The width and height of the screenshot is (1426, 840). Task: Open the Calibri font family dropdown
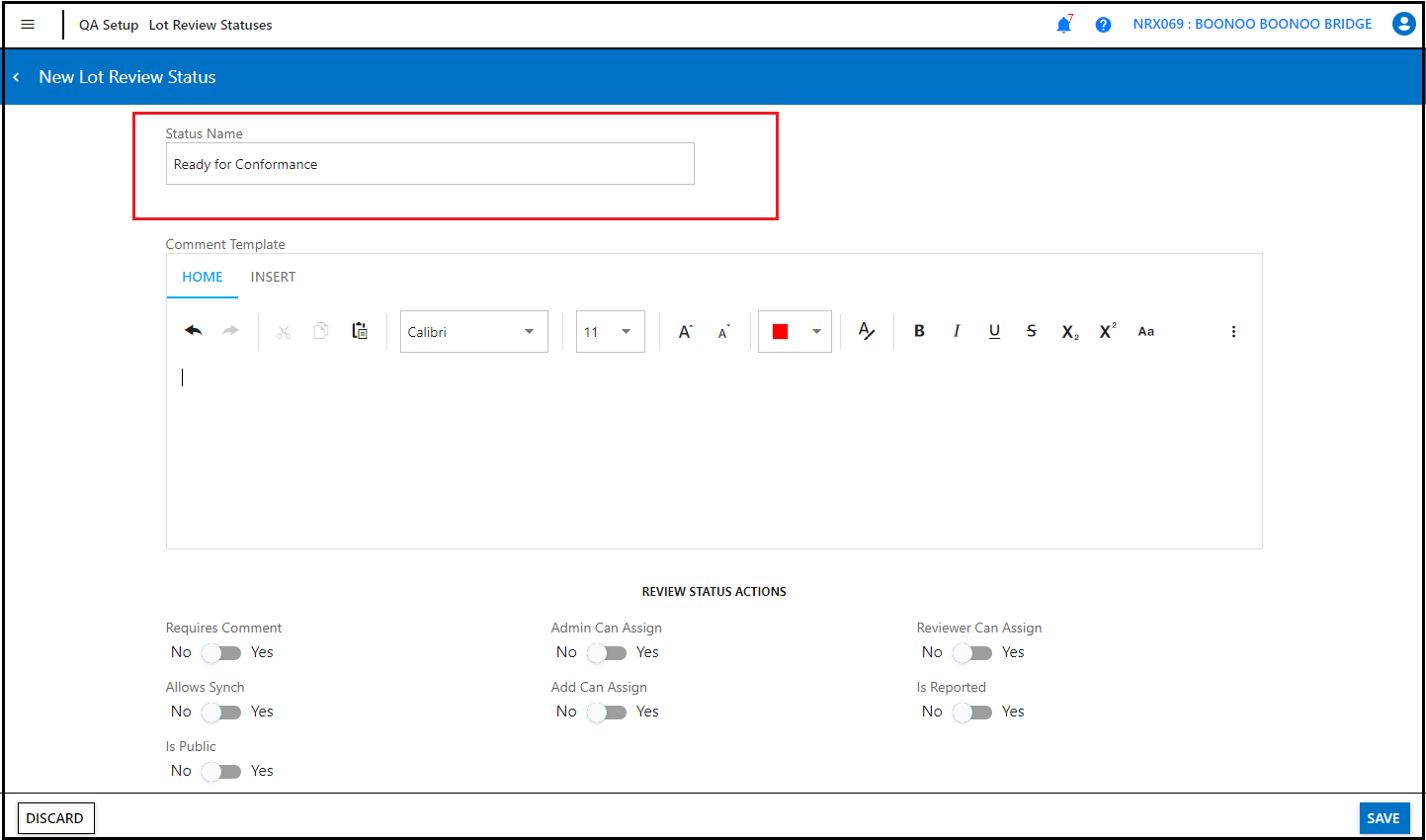(473, 331)
